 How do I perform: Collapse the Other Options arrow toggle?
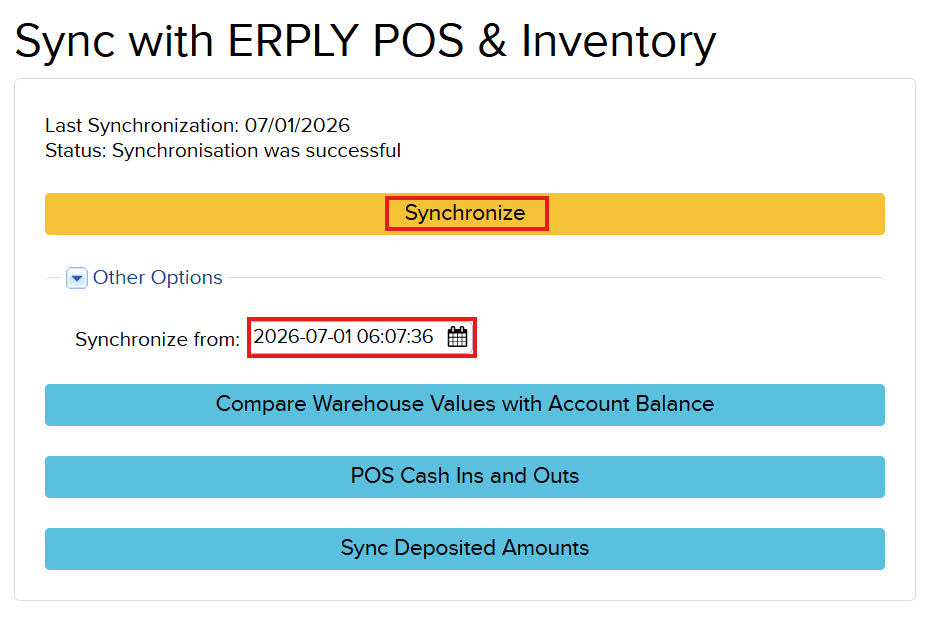tap(77, 278)
